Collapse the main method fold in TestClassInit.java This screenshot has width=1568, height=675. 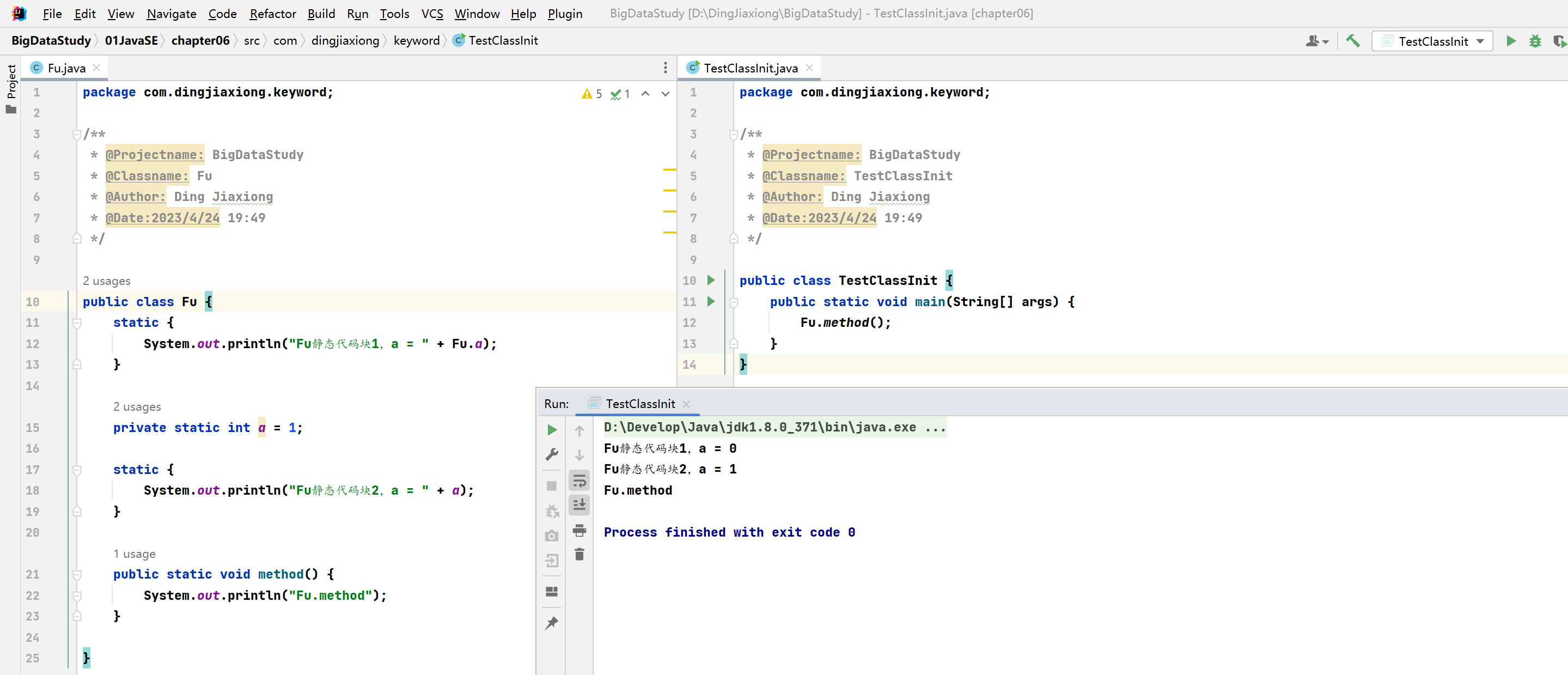pos(734,302)
